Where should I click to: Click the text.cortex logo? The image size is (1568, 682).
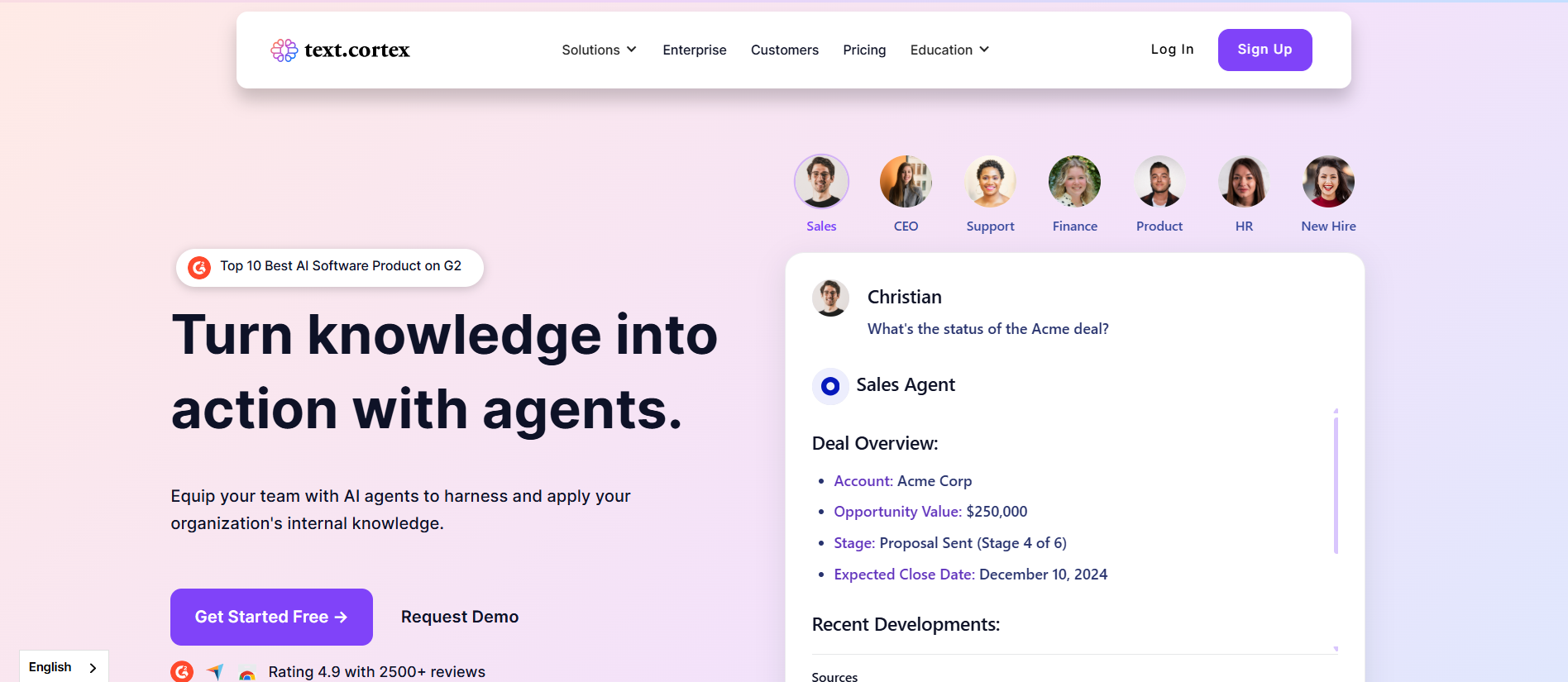[340, 50]
